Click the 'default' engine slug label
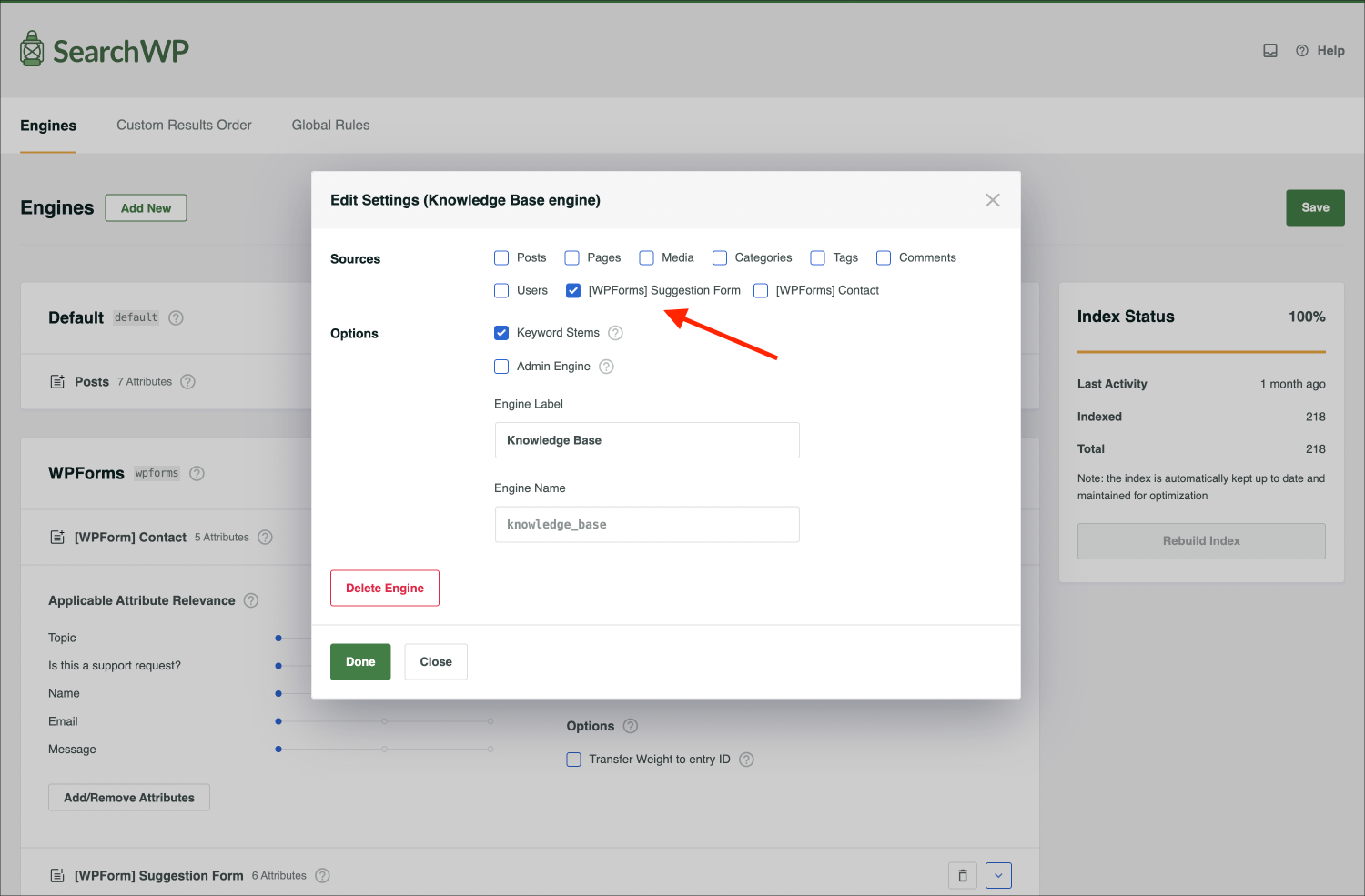The height and width of the screenshot is (896, 1365). [136, 317]
